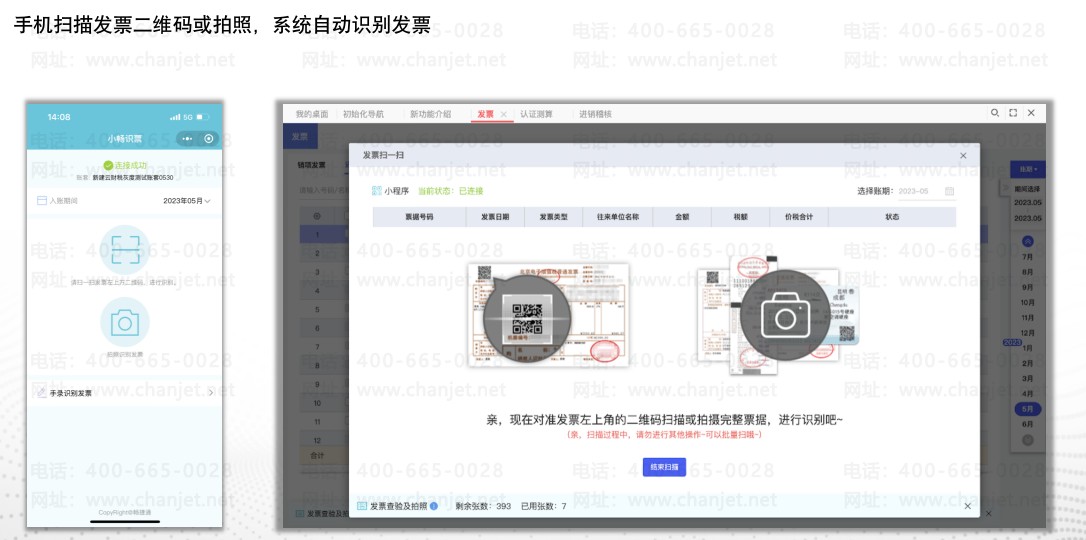The height and width of the screenshot is (540, 1086).
Task: Tap the camera photo icon on phone
Action: pos(125,322)
